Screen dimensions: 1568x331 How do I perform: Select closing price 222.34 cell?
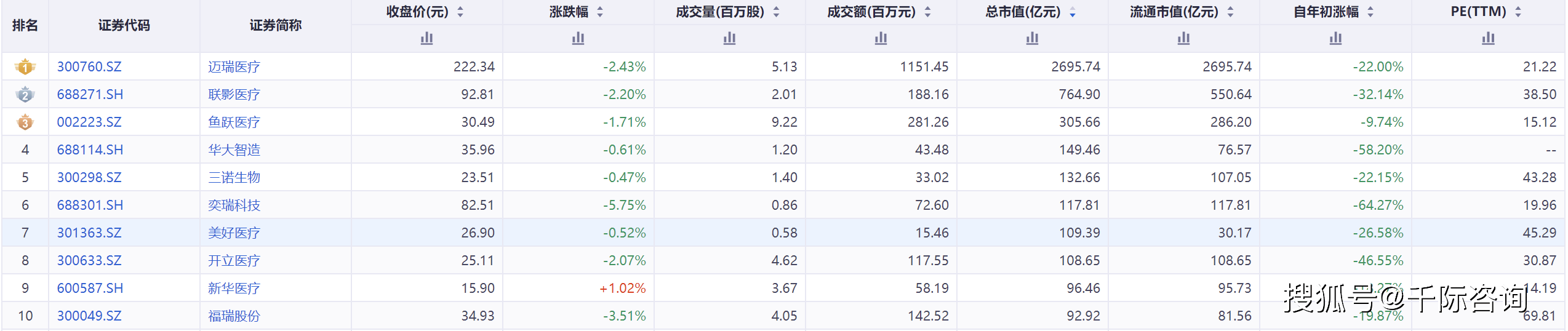[427, 66]
